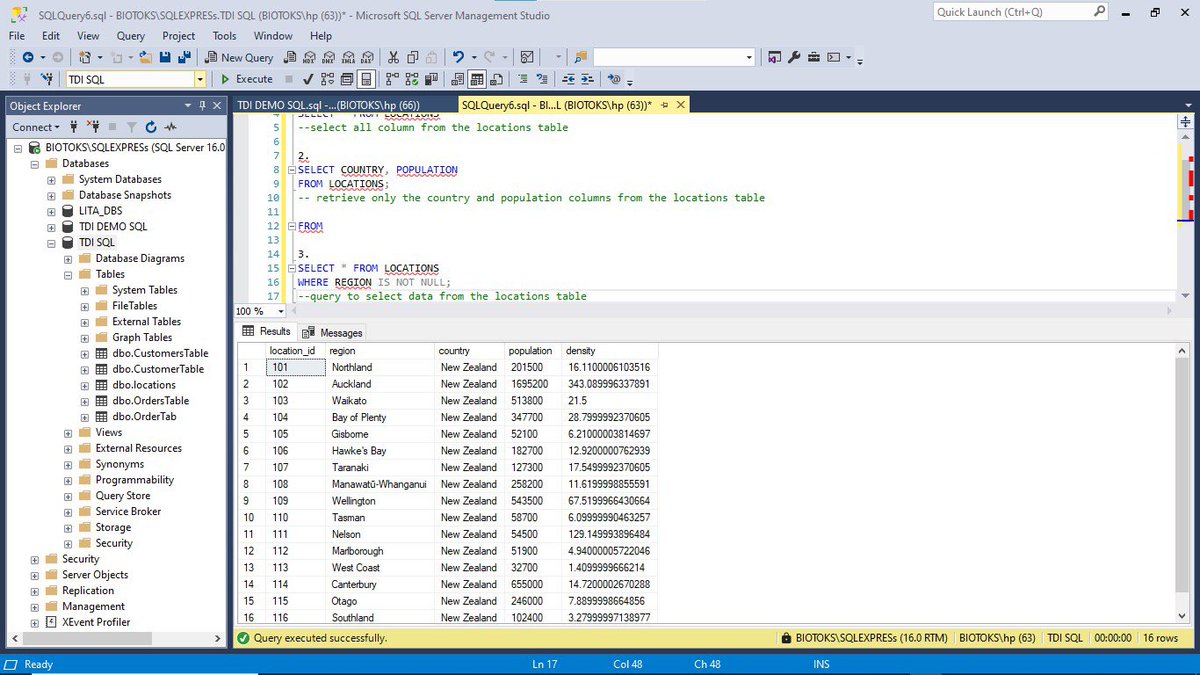Click the Display Estimated Execution Plan icon

[x=328, y=79]
